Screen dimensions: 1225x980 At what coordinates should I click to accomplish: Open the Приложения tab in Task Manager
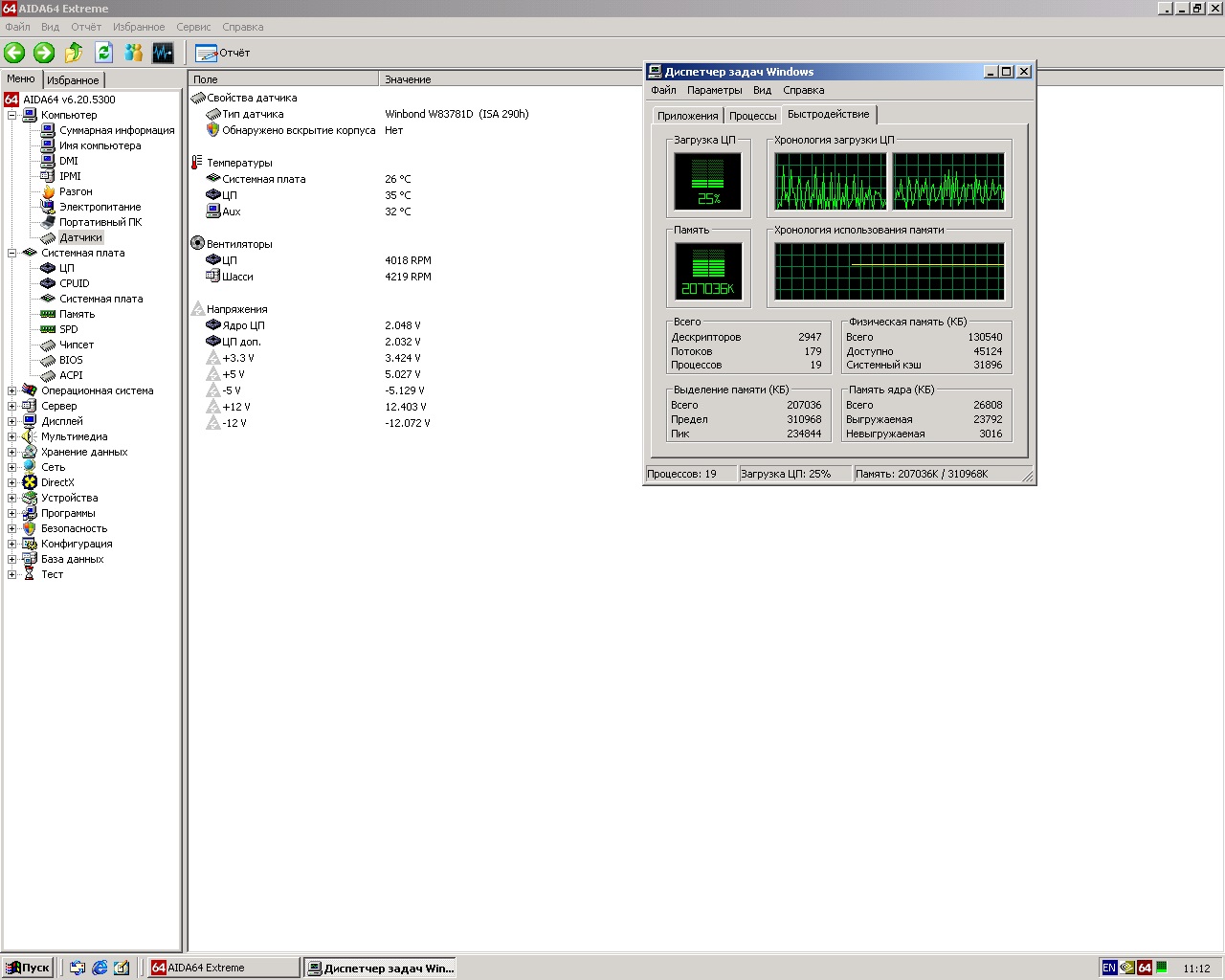[687, 116]
